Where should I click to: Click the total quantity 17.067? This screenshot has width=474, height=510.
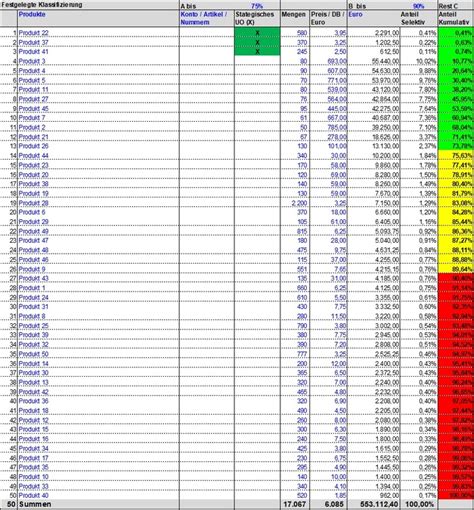click(294, 504)
